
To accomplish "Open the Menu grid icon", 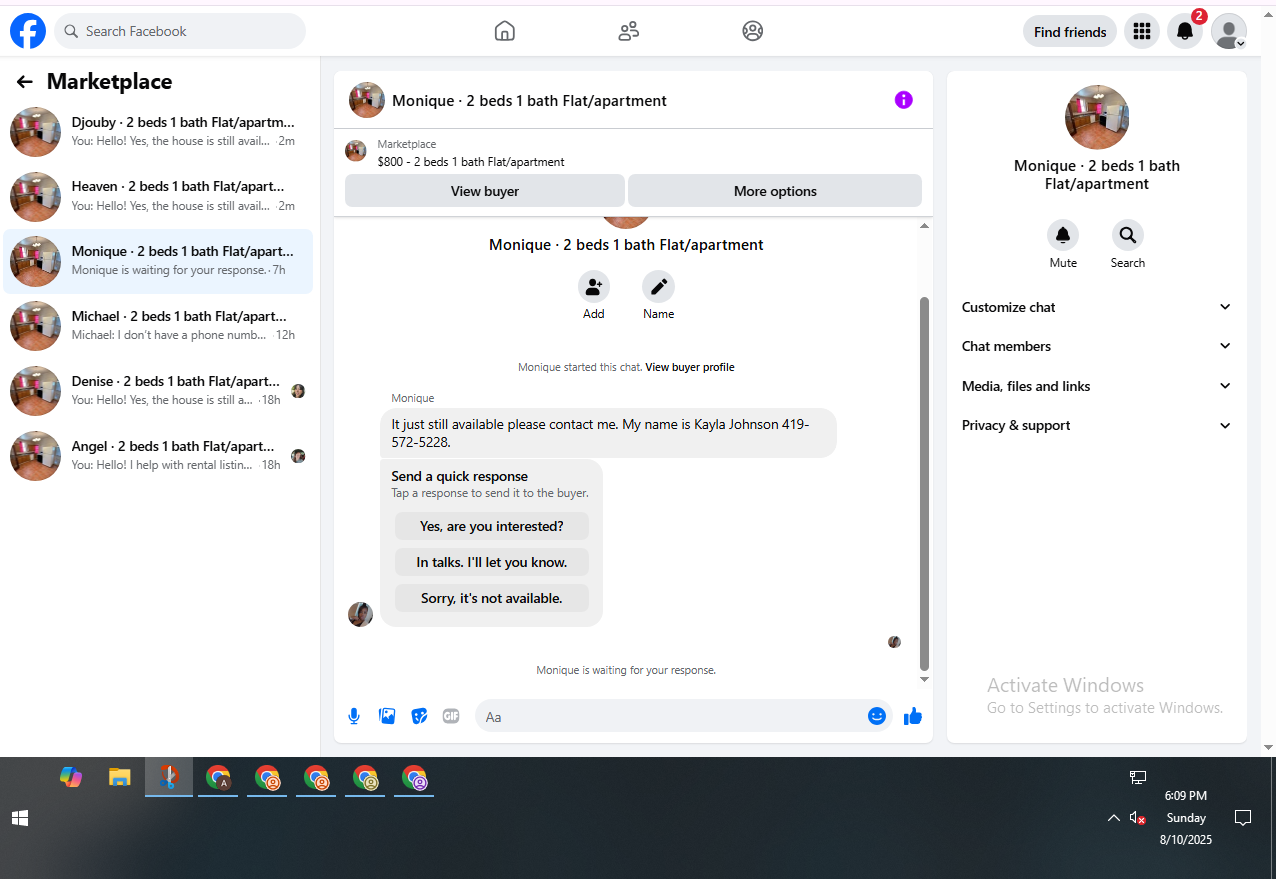I will coord(1142,31).
